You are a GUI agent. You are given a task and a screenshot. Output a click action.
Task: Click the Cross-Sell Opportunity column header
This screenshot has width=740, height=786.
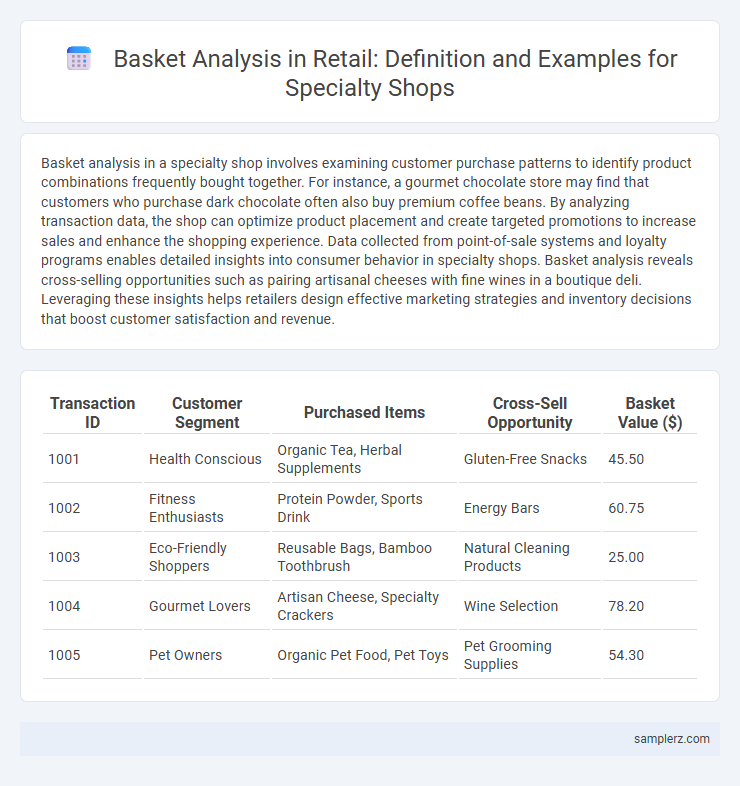pyautogui.click(x=529, y=413)
